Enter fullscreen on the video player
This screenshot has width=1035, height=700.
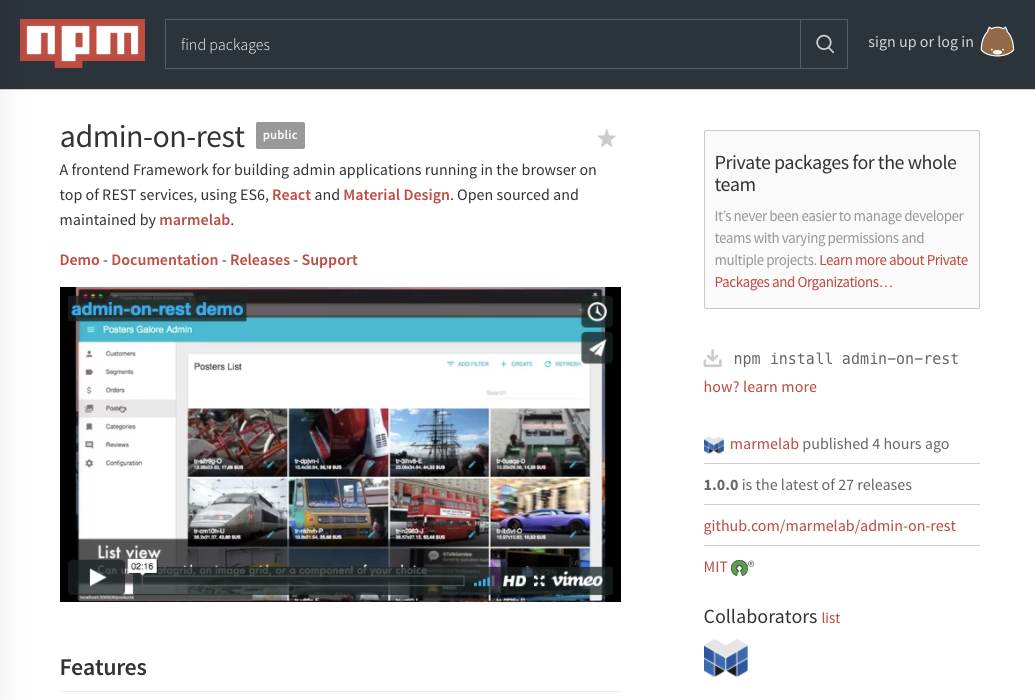(539, 580)
